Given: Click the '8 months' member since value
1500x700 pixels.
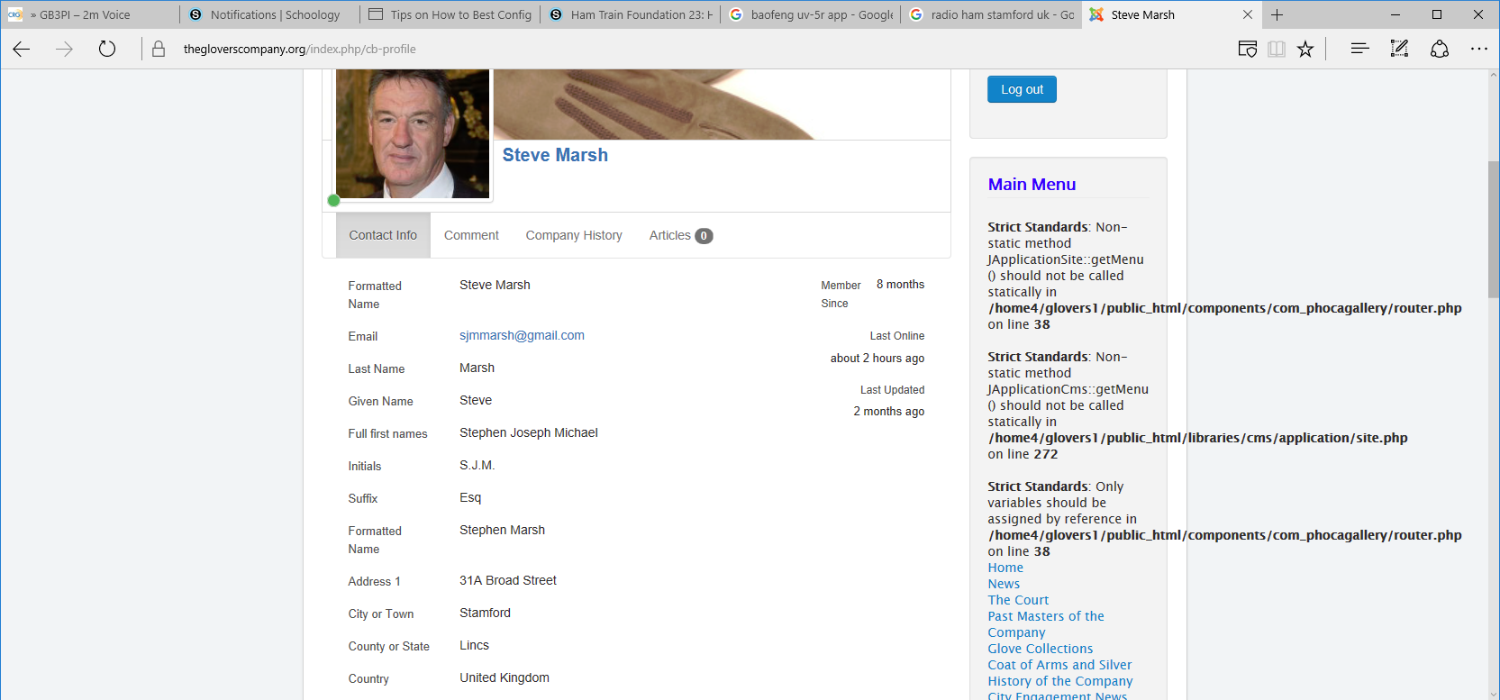Looking at the screenshot, I should click(900, 284).
